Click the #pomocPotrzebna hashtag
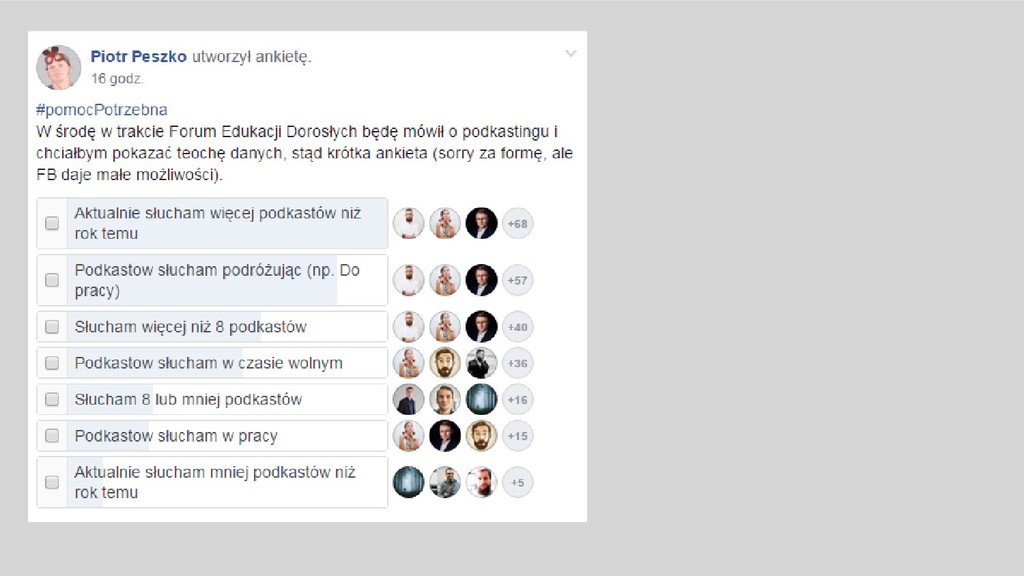This screenshot has width=1024, height=576. (x=102, y=110)
